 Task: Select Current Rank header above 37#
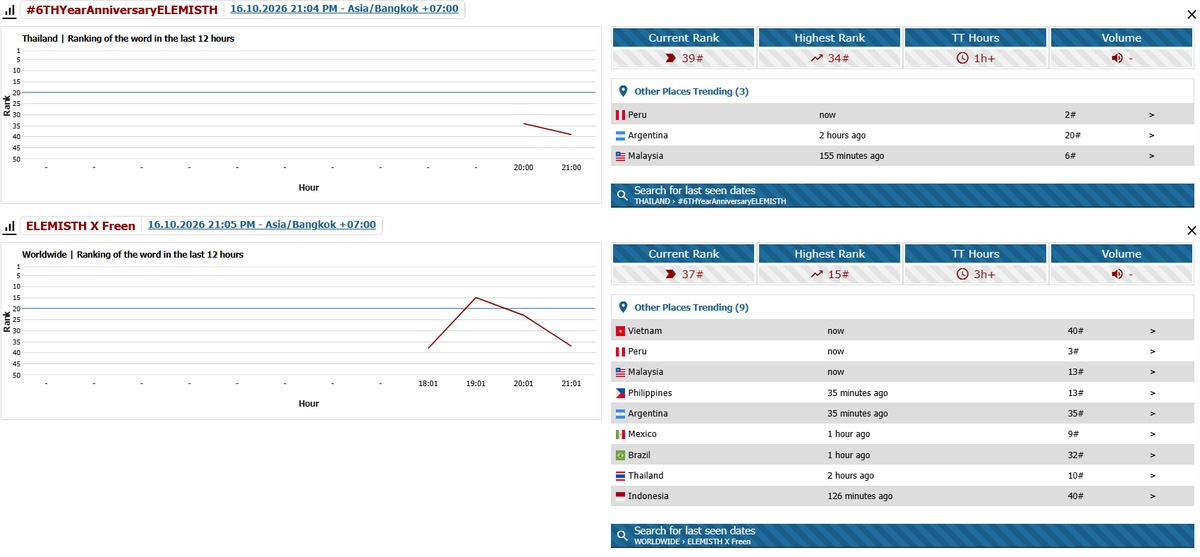684,254
